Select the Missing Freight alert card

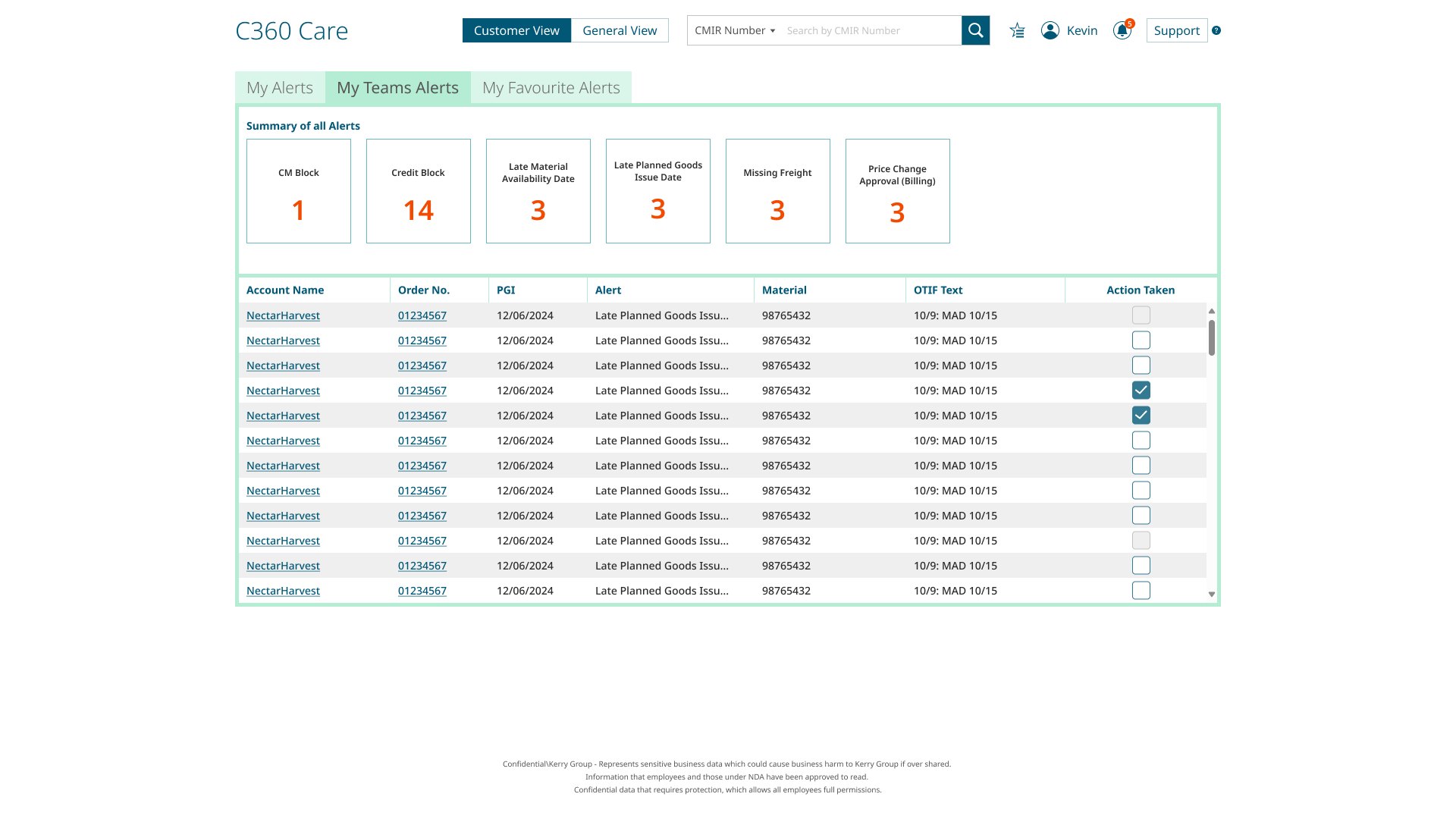pos(777,191)
